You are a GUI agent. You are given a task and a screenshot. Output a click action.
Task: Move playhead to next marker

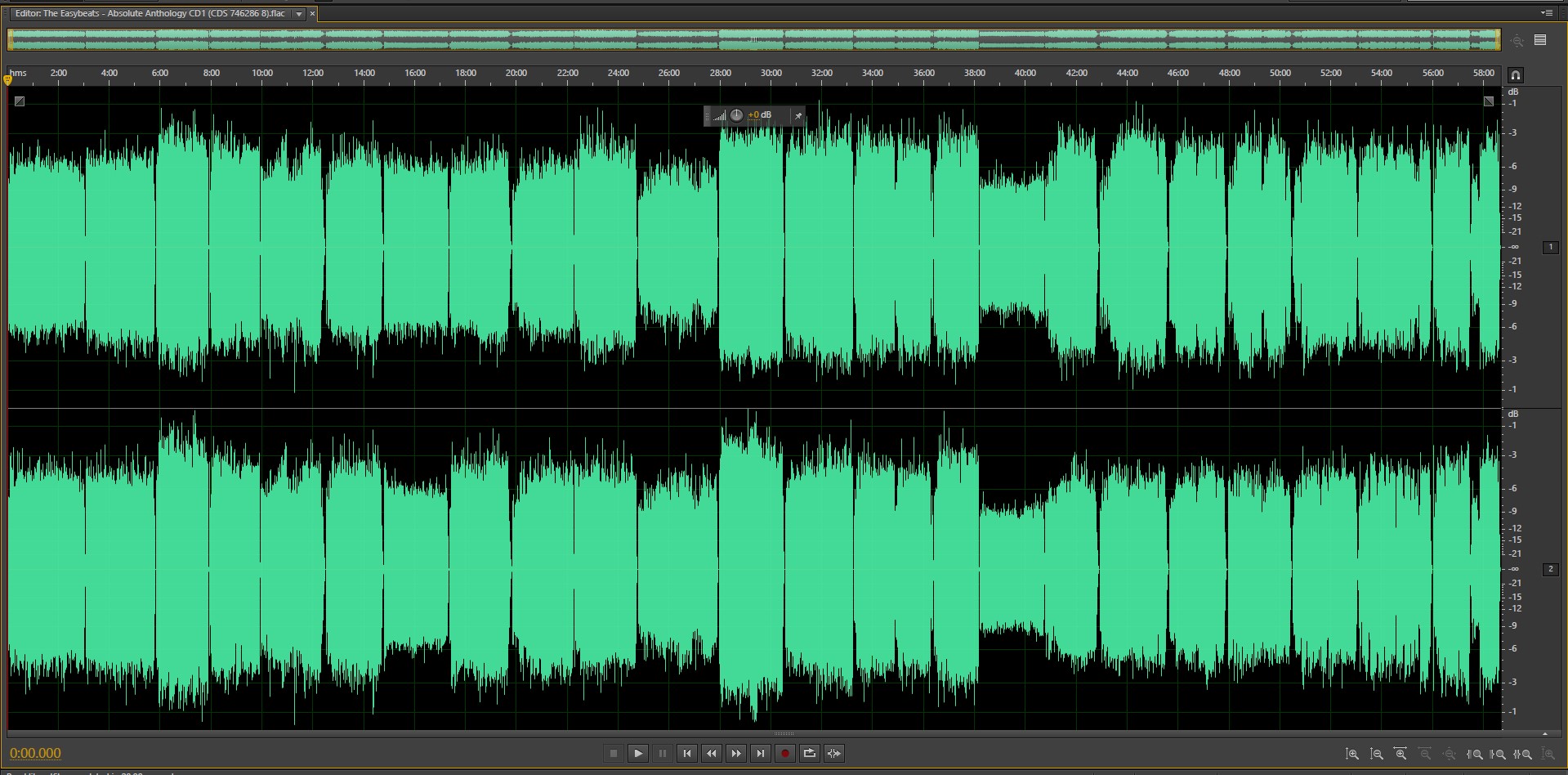point(760,753)
